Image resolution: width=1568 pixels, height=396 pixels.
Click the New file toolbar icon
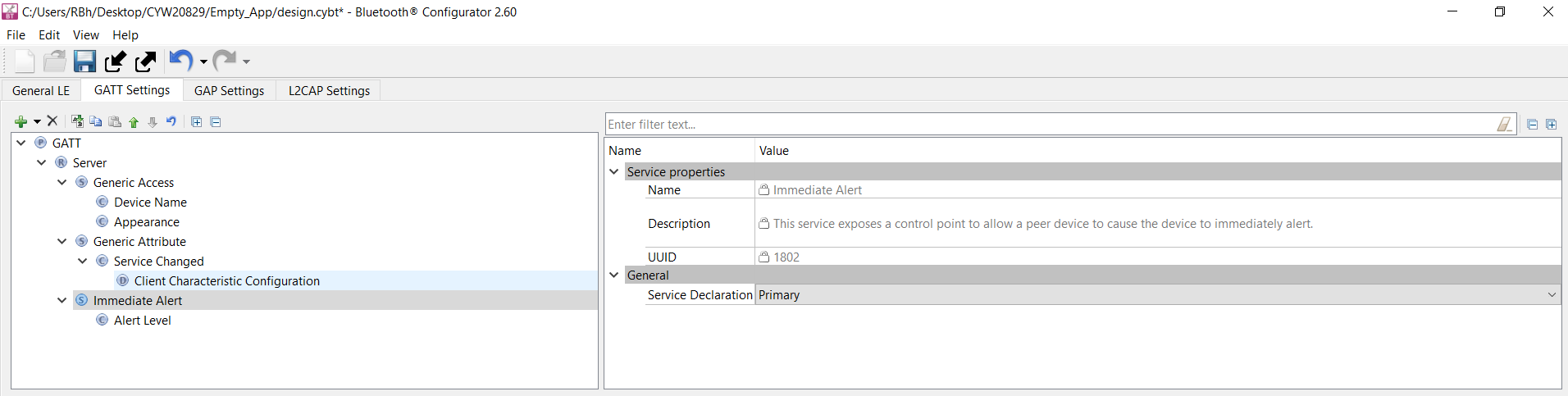25,61
